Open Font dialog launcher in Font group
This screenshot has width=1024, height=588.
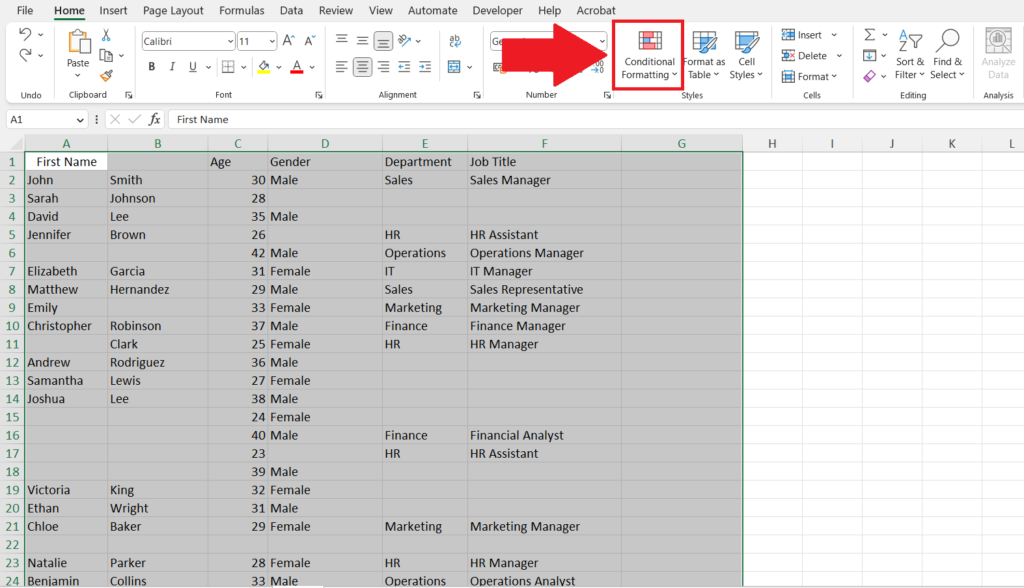319,95
